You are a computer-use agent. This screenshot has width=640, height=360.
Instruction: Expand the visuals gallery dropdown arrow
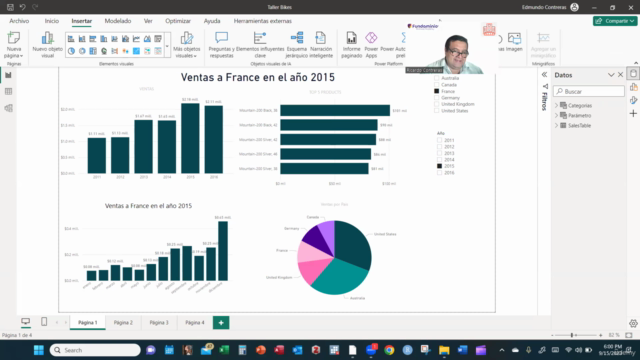pyautogui.click(x=167, y=45)
